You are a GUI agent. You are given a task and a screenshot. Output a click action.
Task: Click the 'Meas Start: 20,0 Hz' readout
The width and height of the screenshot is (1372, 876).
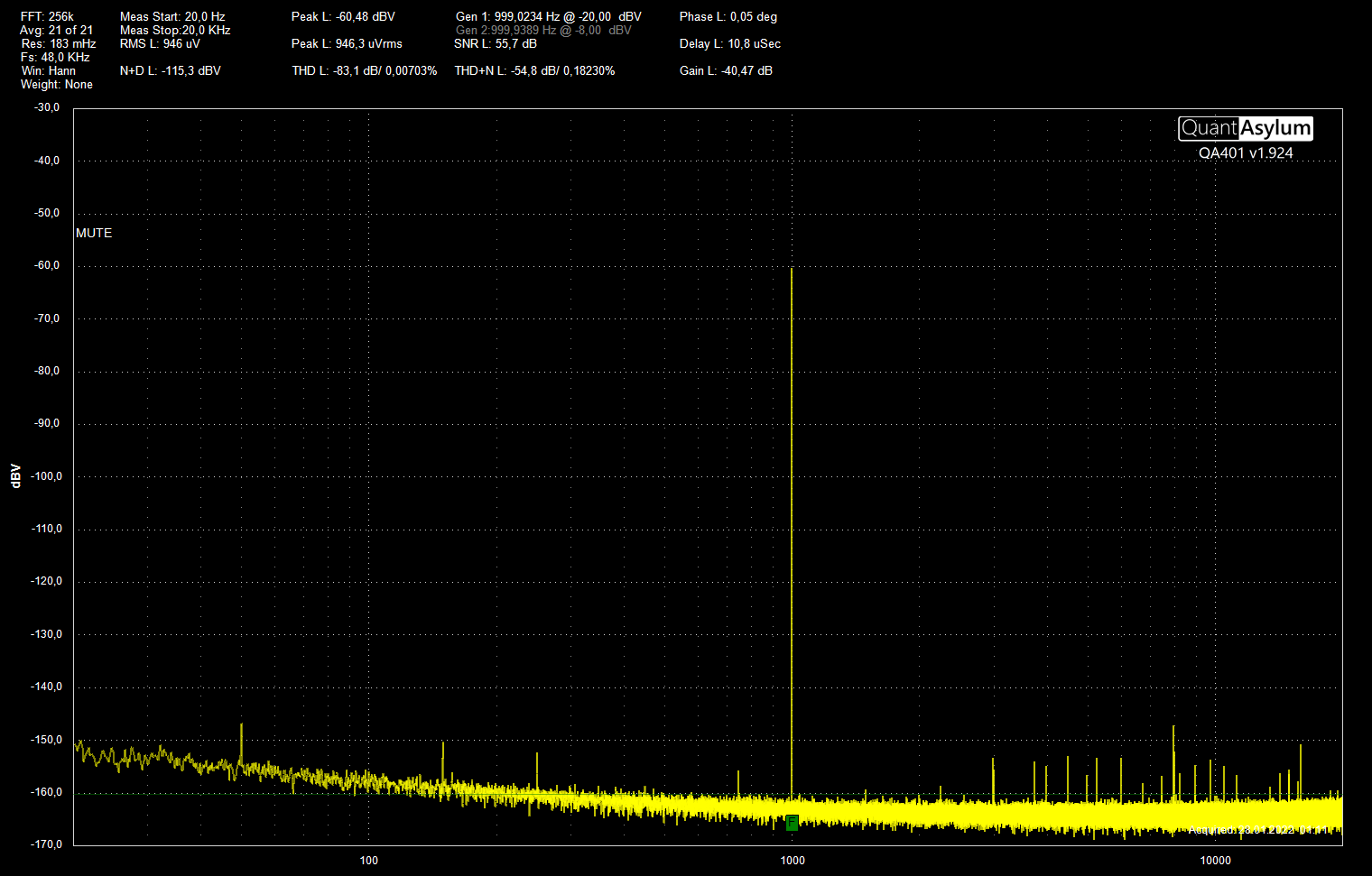point(172,16)
